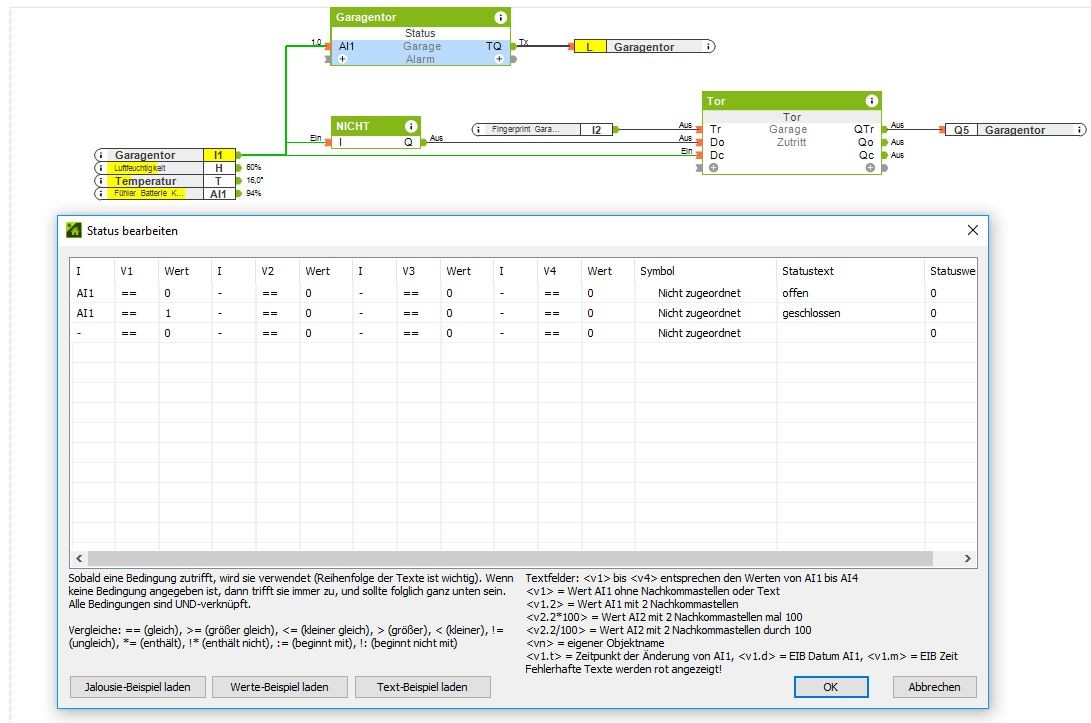Screen dimensions: 1091x723
Task: Click the Loxone icon in Status bearbeiten title
Action: pos(74,230)
